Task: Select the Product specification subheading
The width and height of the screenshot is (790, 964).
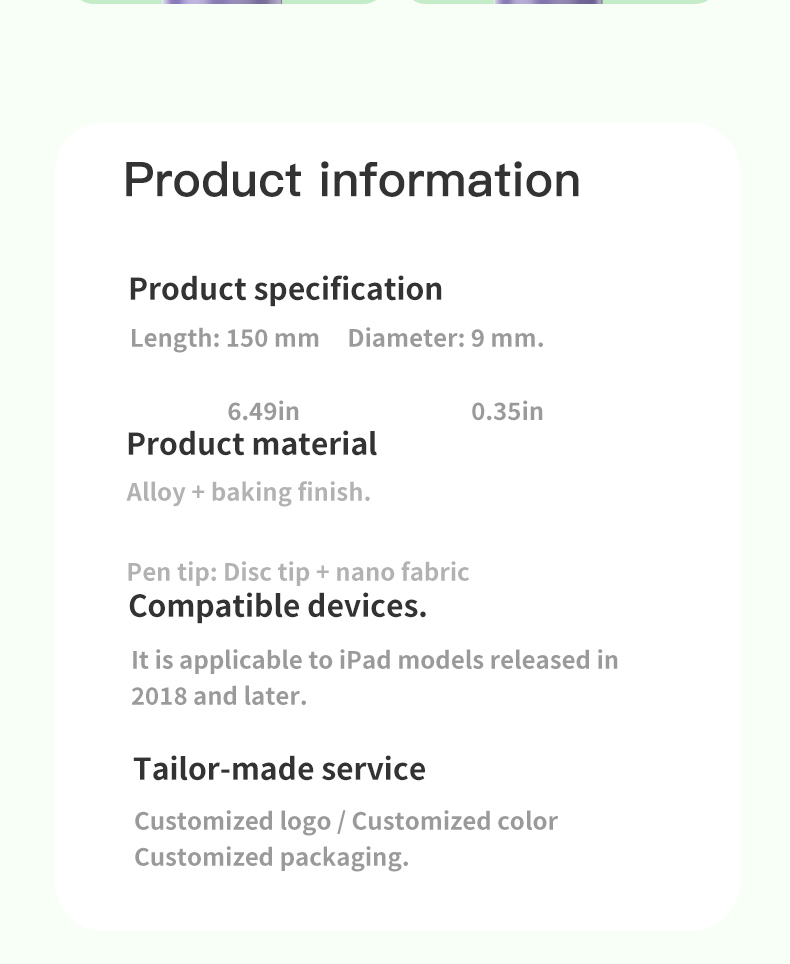Action: tap(285, 289)
